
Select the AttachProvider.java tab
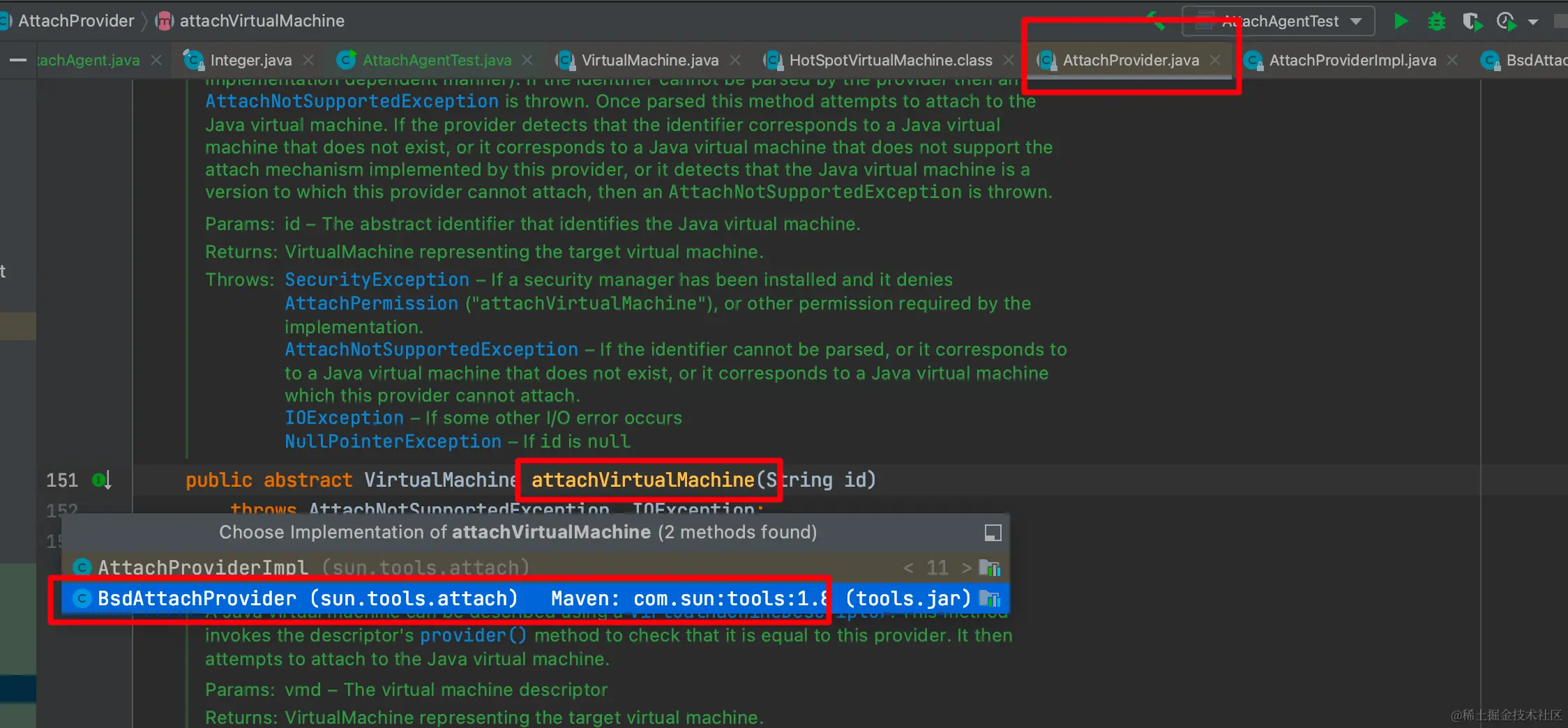pos(1131,61)
